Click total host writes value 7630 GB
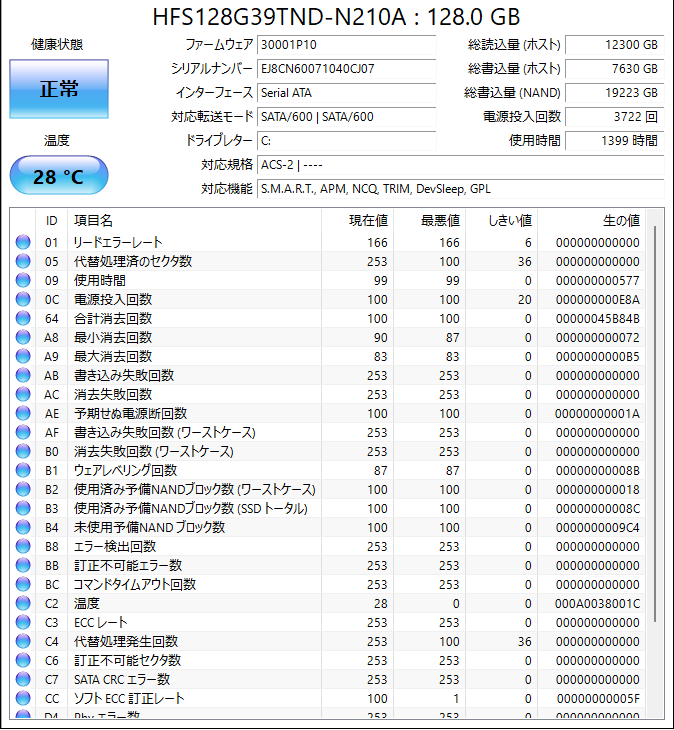 [x=614, y=69]
